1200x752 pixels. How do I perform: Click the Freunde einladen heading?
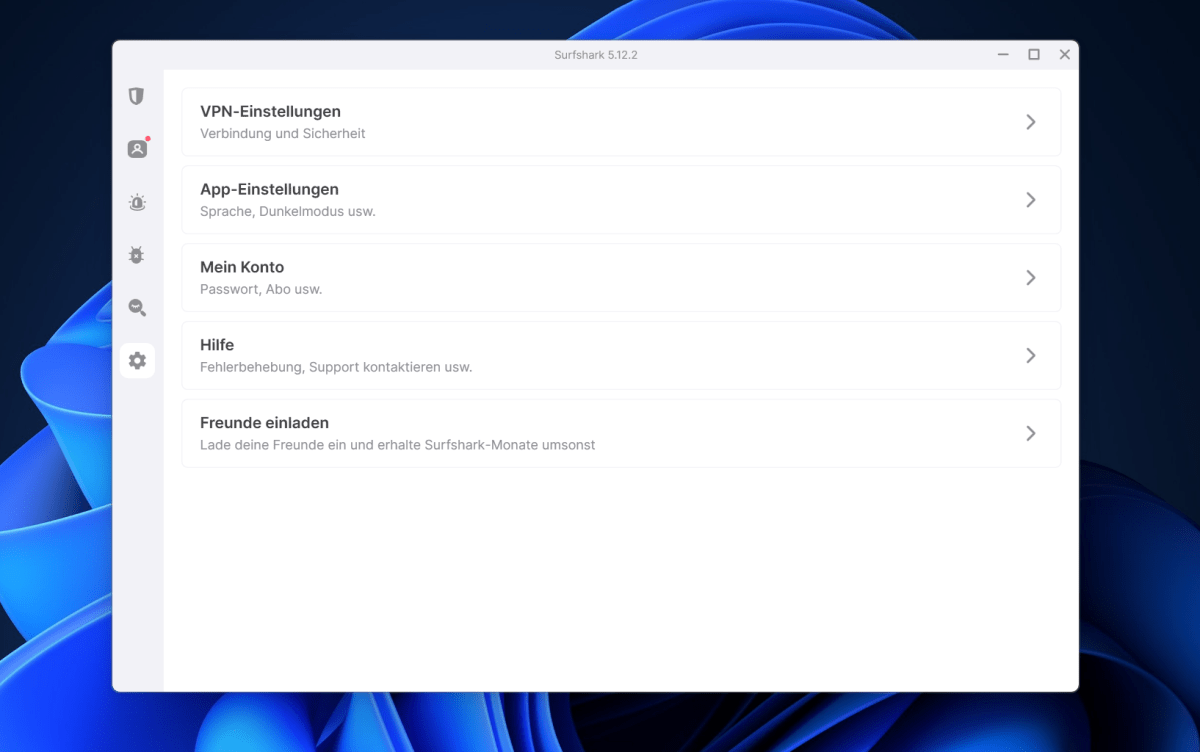click(264, 424)
